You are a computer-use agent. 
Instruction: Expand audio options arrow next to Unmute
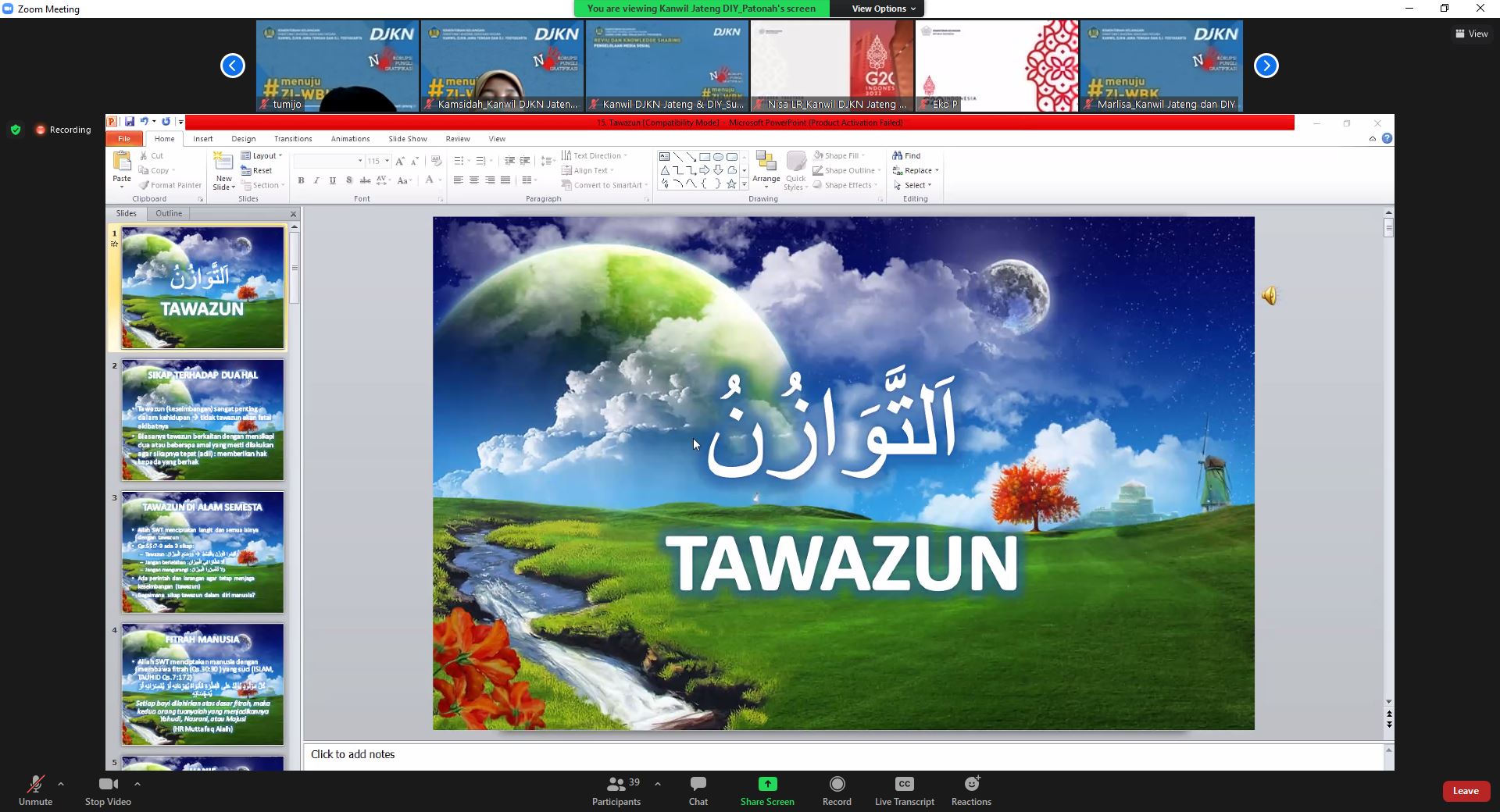[61, 784]
